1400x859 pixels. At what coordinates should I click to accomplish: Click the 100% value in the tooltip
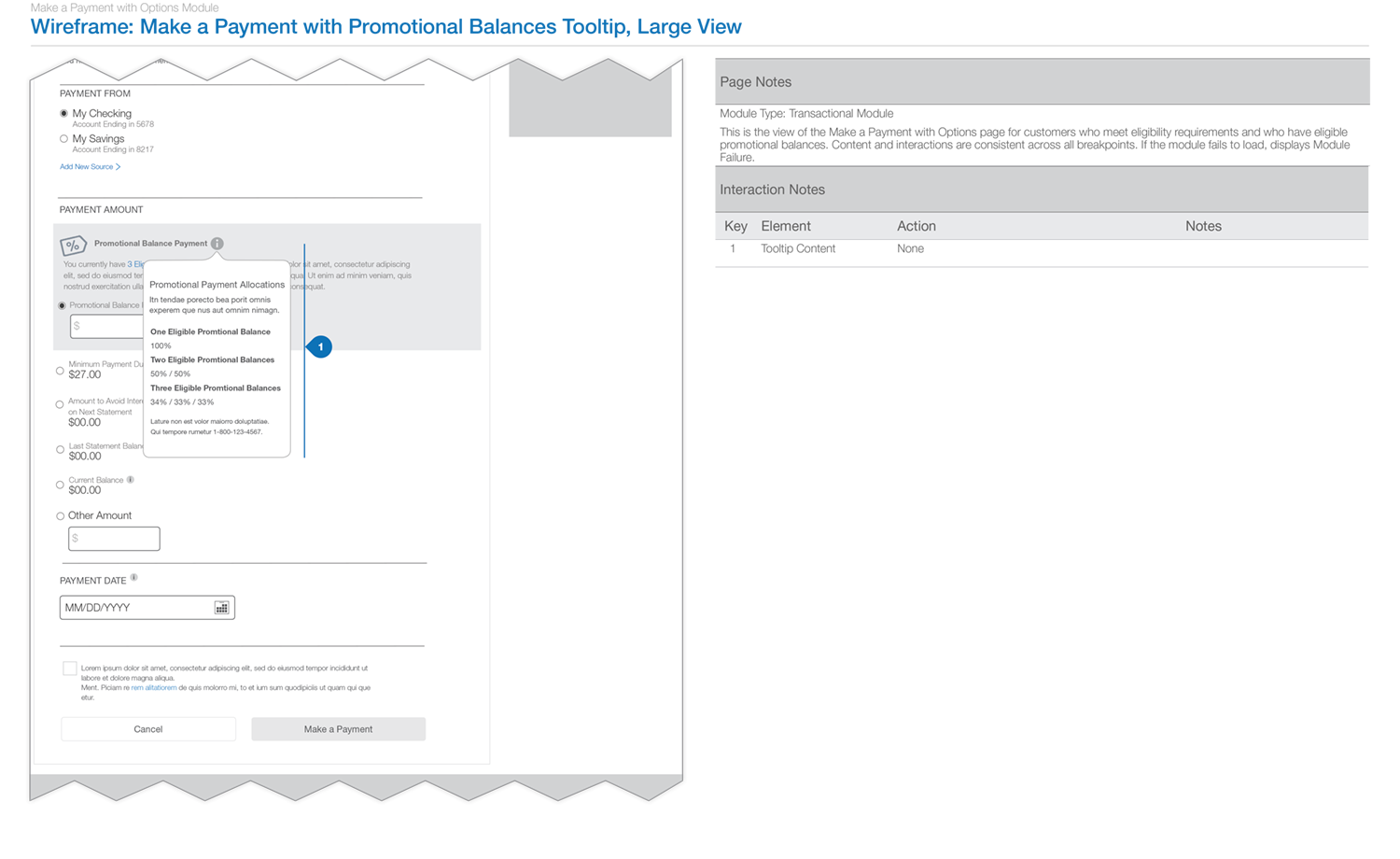pyautogui.click(x=161, y=346)
